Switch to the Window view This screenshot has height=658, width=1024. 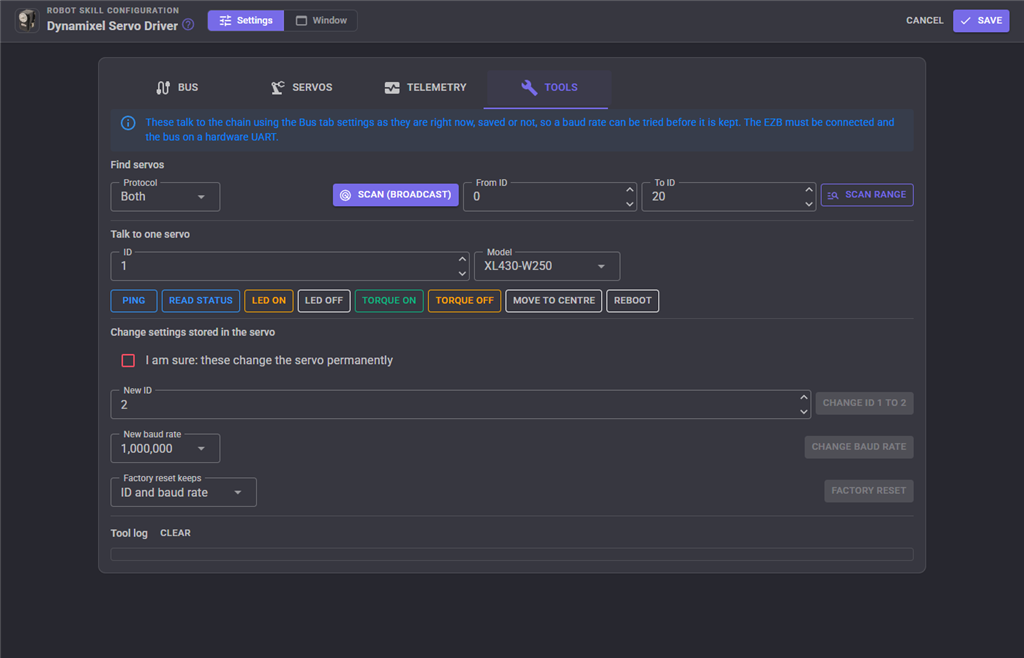pos(321,20)
